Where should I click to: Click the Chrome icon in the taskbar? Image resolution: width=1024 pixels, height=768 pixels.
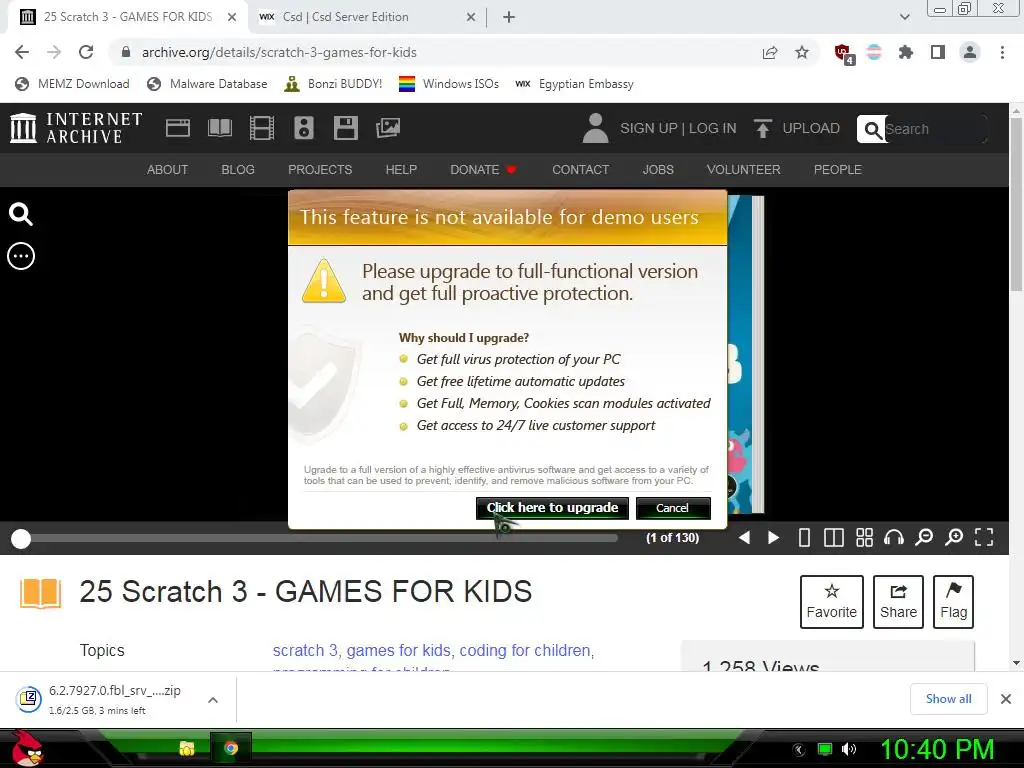231,748
